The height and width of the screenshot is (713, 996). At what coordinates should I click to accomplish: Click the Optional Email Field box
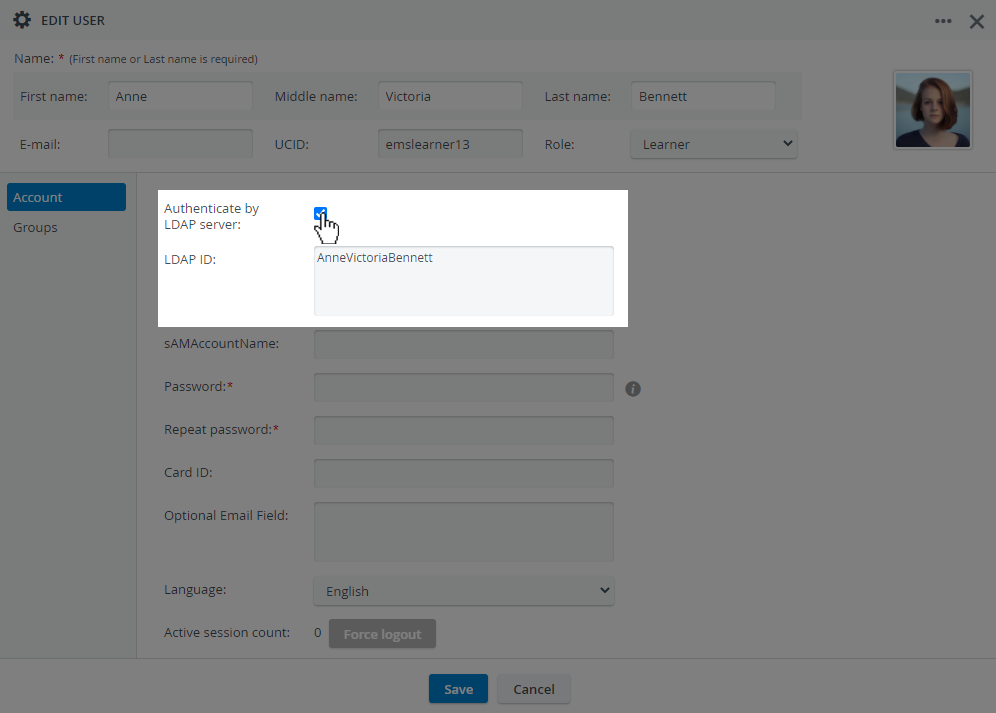point(464,532)
